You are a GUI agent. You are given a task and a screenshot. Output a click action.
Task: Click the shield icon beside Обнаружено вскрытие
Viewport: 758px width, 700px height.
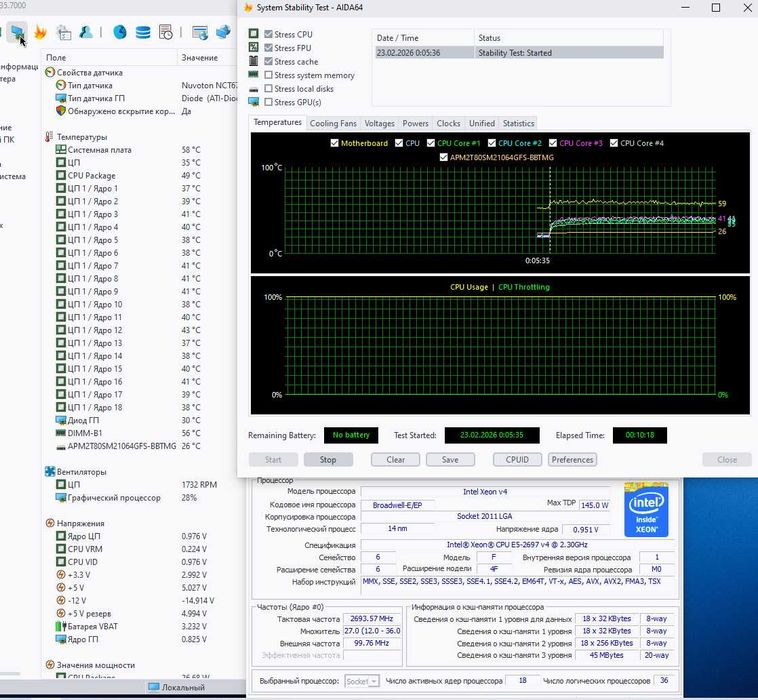pos(61,111)
